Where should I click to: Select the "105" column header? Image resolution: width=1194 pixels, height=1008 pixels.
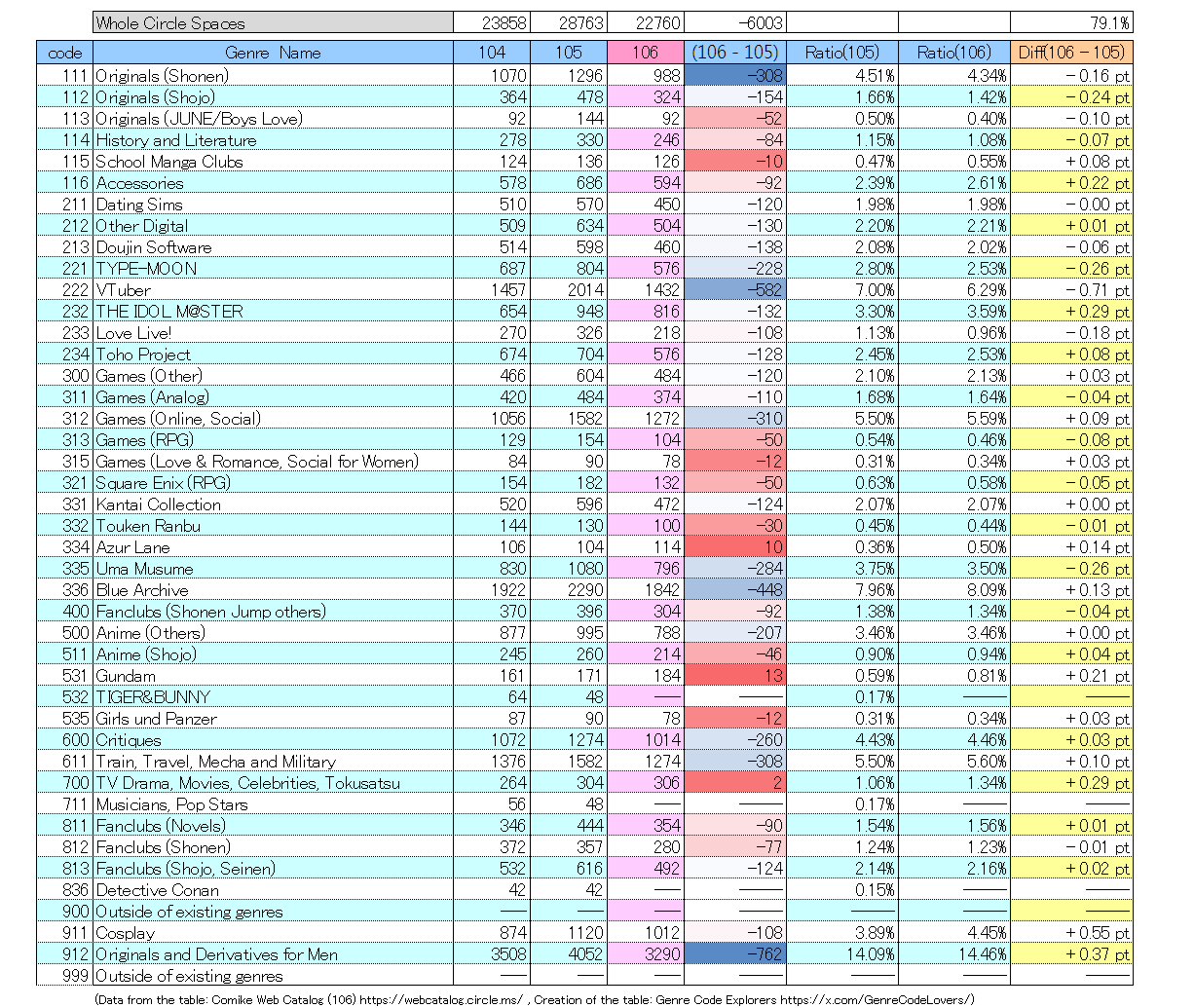(568, 53)
